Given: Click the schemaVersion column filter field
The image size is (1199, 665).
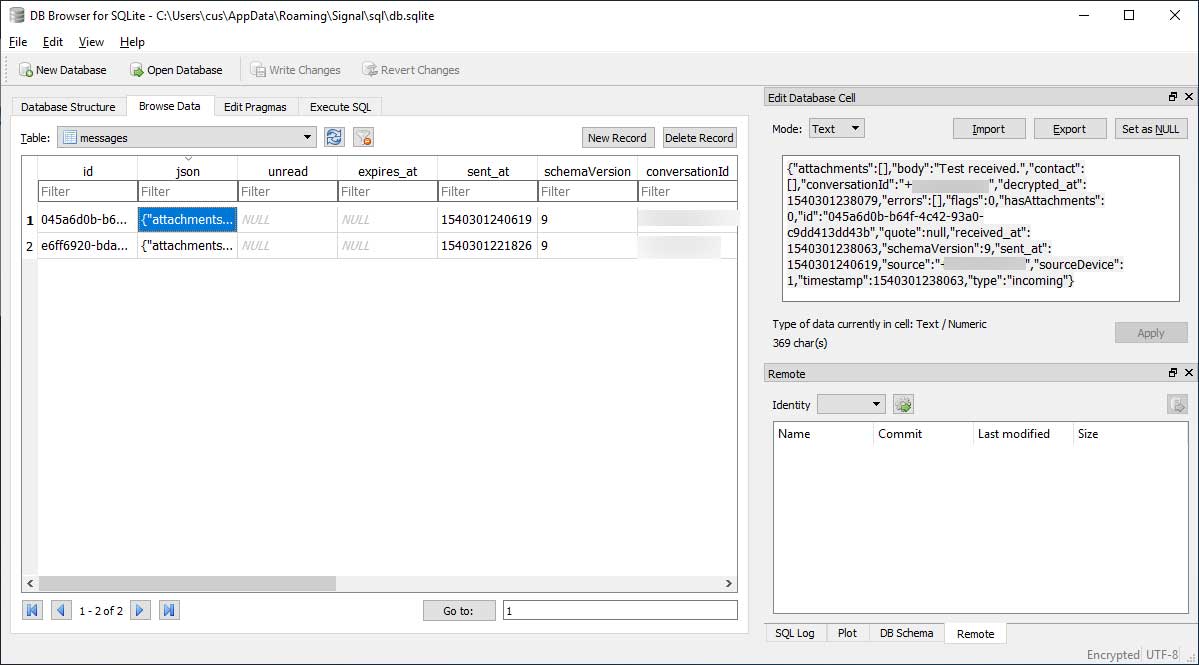Looking at the screenshot, I should [588, 191].
